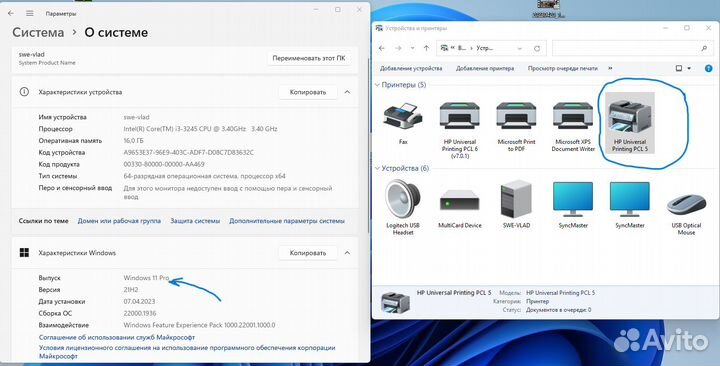Select HP Universal Printing PCL 5 printer

[630, 123]
